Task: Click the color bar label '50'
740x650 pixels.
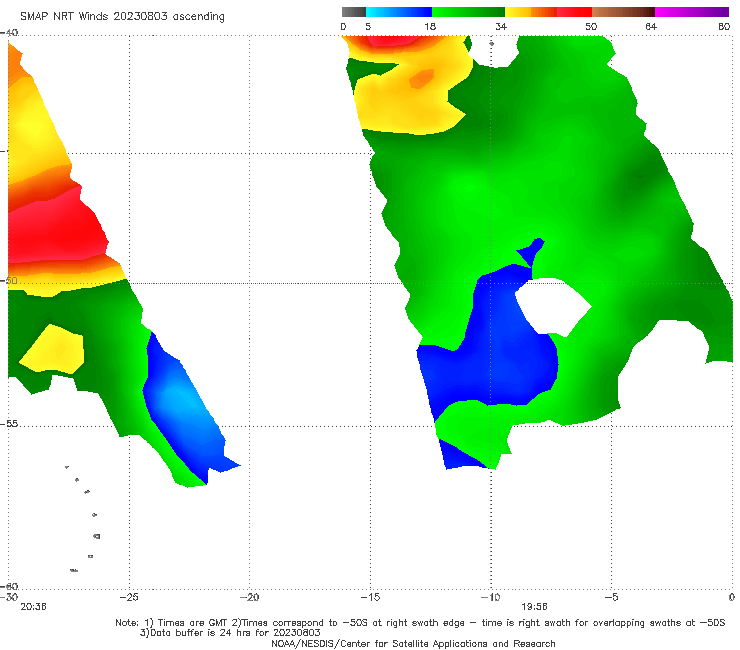Action: pos(591,27)
